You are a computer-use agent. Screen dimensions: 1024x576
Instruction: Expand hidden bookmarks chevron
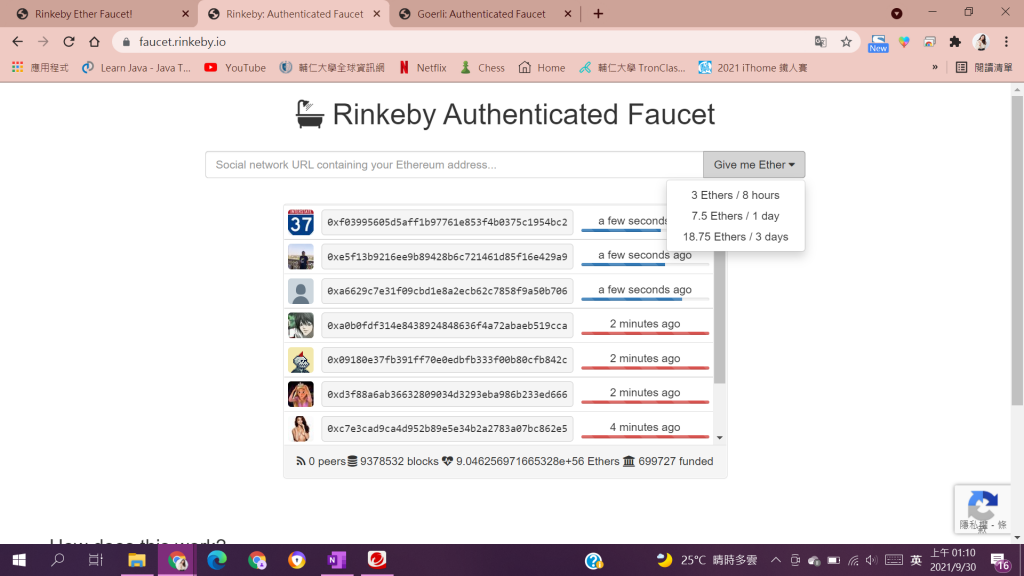935,67
